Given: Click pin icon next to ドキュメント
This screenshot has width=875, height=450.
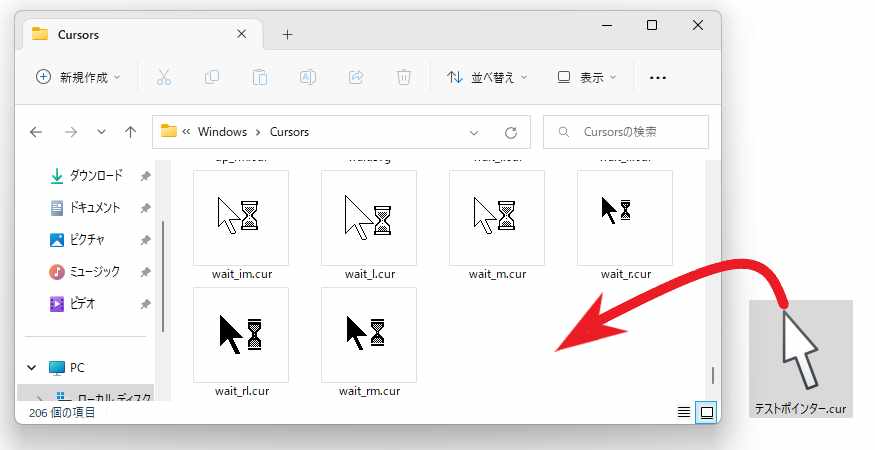Looking at the screenshot, I should point(145,208).
